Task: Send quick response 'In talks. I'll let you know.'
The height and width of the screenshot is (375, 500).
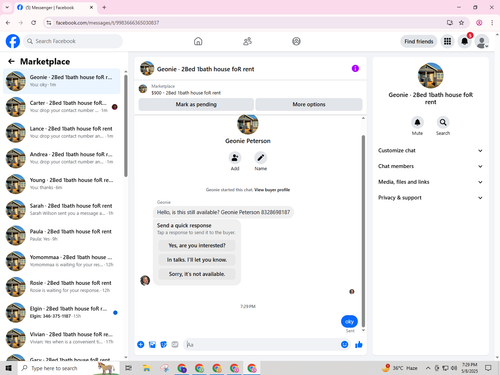Action: [197, 260]
